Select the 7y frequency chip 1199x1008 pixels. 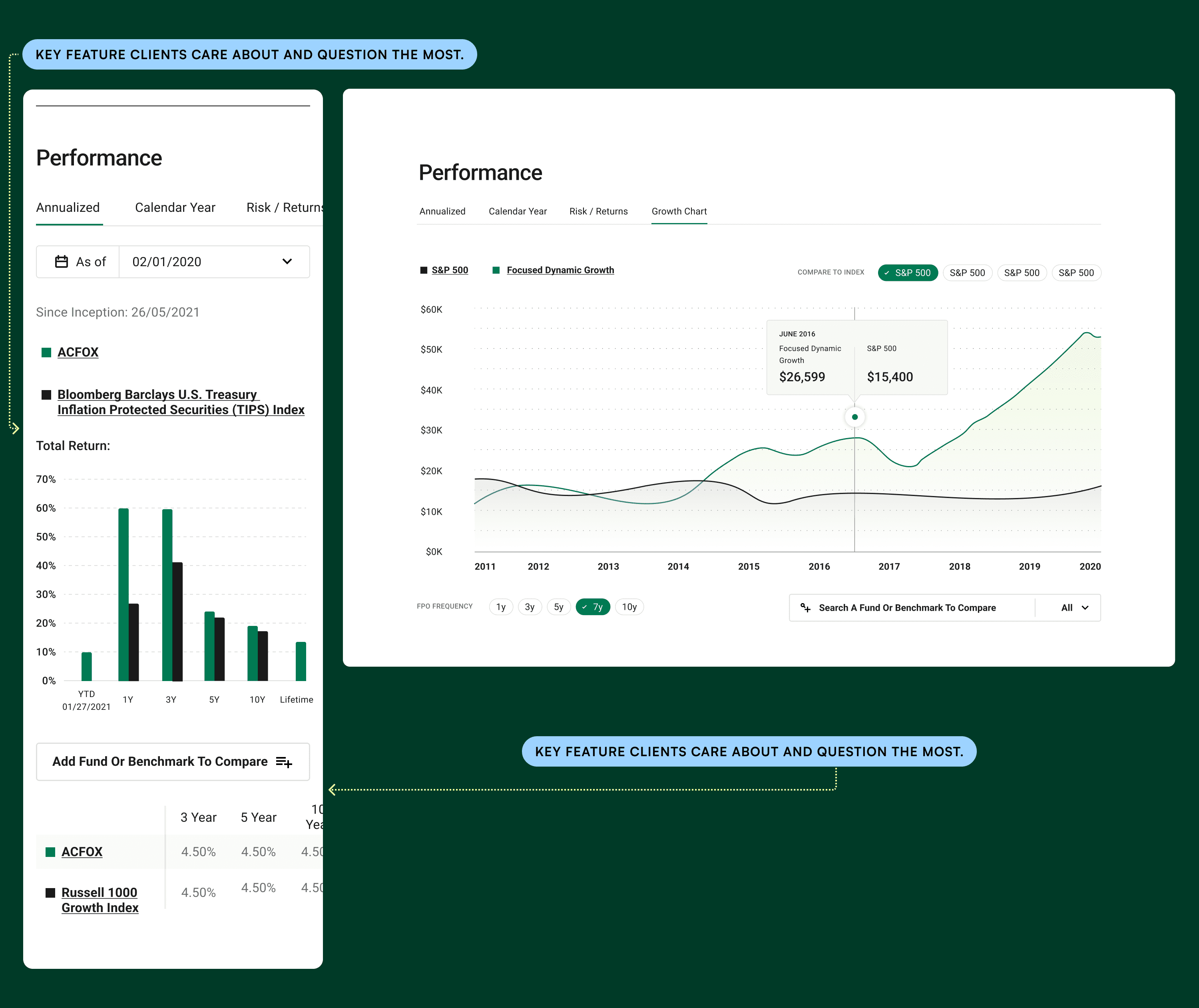pos(593,607)
